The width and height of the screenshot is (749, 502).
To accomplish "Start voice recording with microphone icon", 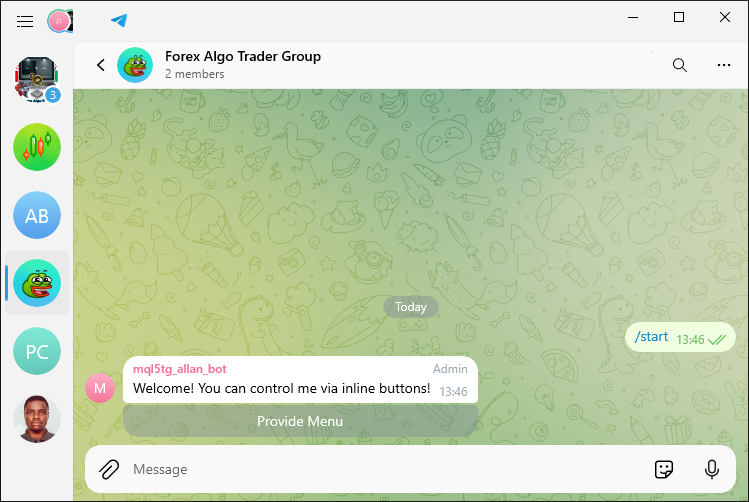I will 712,469.
